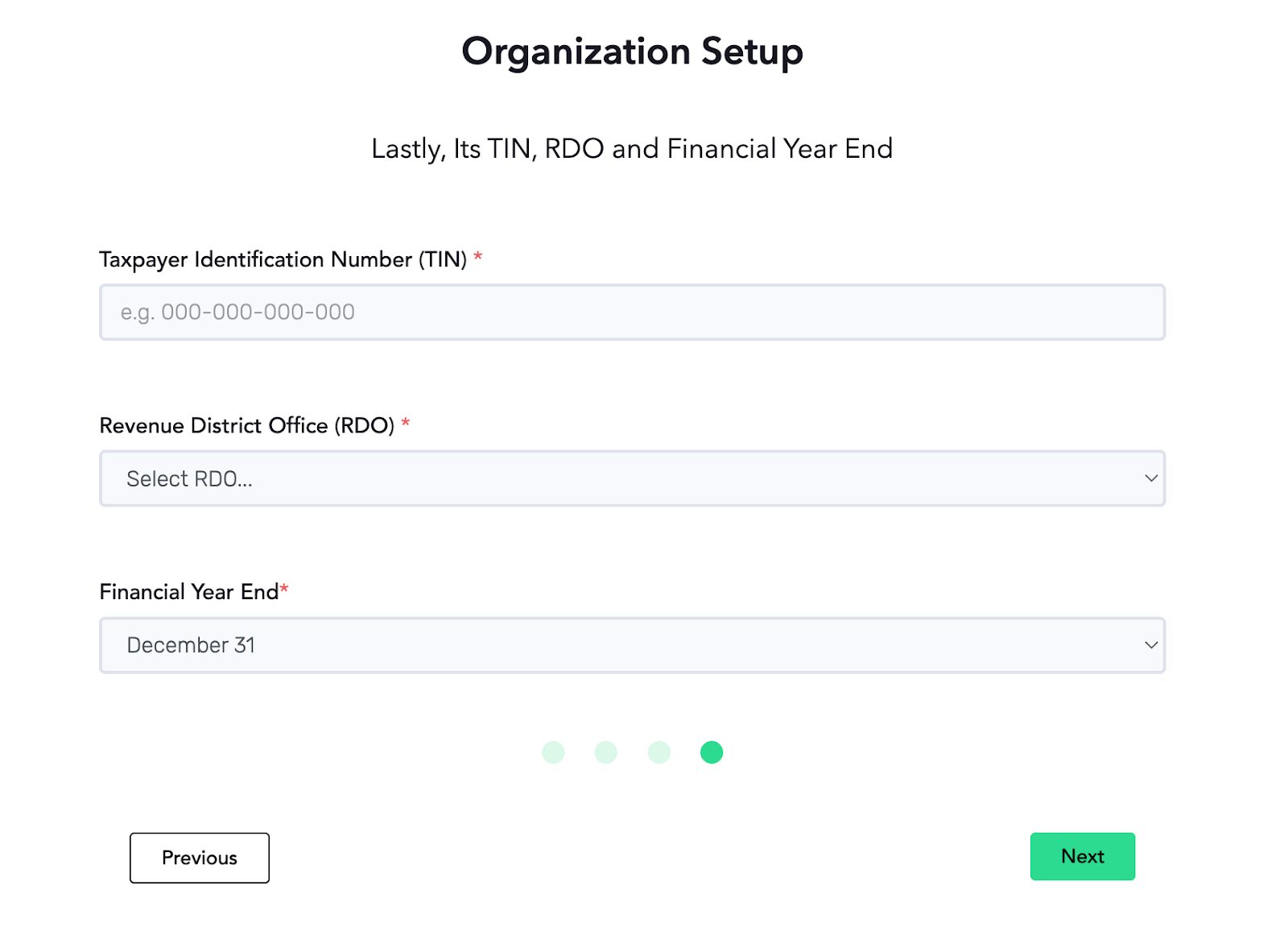1288x927 pixels.
Task: Open the Financial Year End dropdown
Action: (x=632, y=645)
